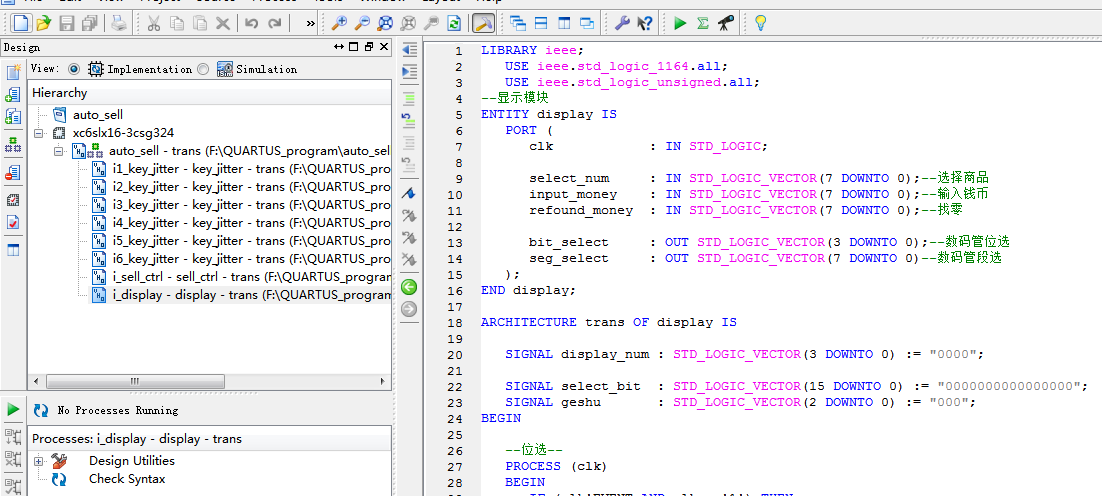The width and height of the screenshot is (1102, 496).
Task: Click the telescope icon in toolbar
Action: tap(726, 23)
